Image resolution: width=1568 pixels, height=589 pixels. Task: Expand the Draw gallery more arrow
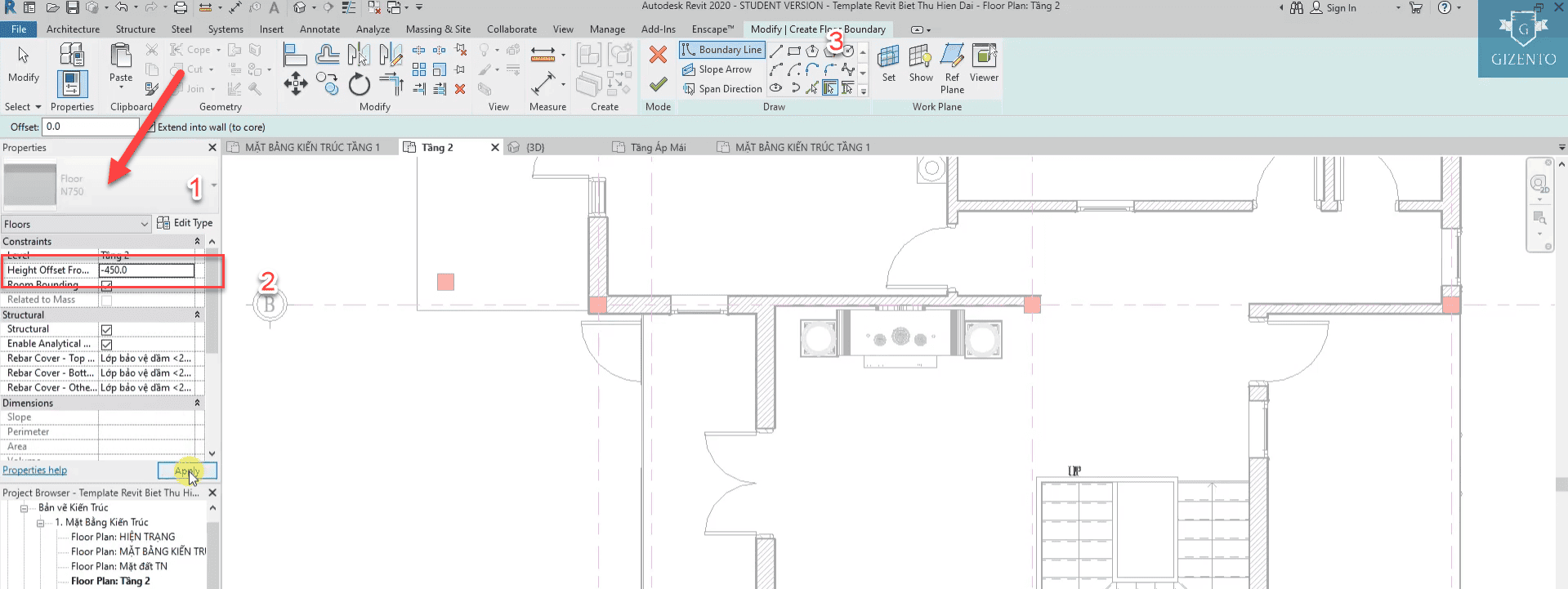coord(863,91)
